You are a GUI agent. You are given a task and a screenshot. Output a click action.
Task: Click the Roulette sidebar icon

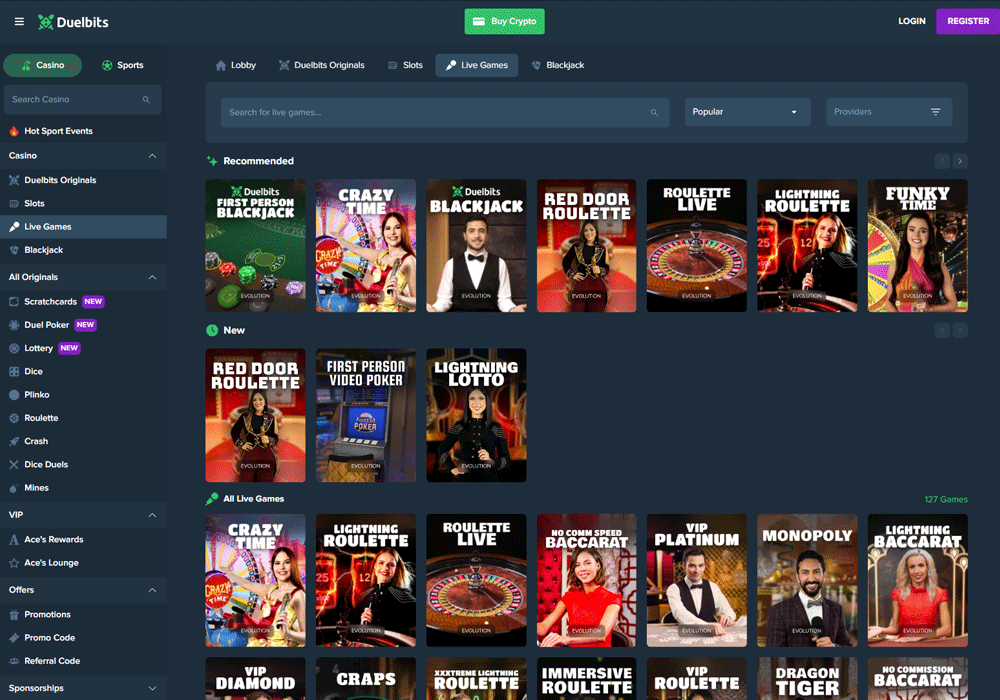(x=14, y=418)
